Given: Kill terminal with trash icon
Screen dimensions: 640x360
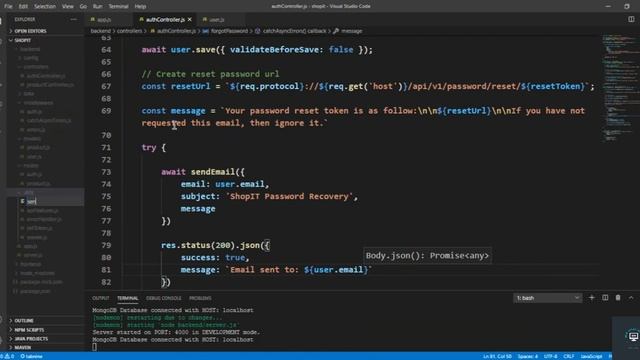Looking at the screenshot, I should point(618,298).
